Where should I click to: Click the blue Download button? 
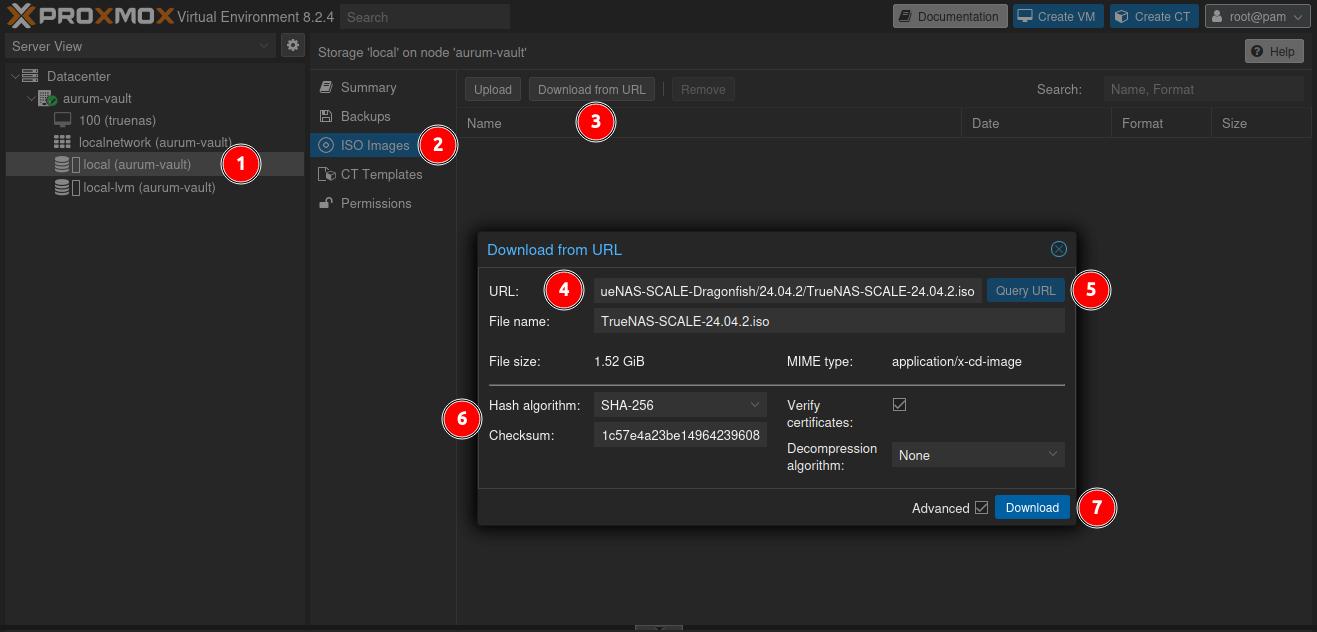tap(1032, 507)
